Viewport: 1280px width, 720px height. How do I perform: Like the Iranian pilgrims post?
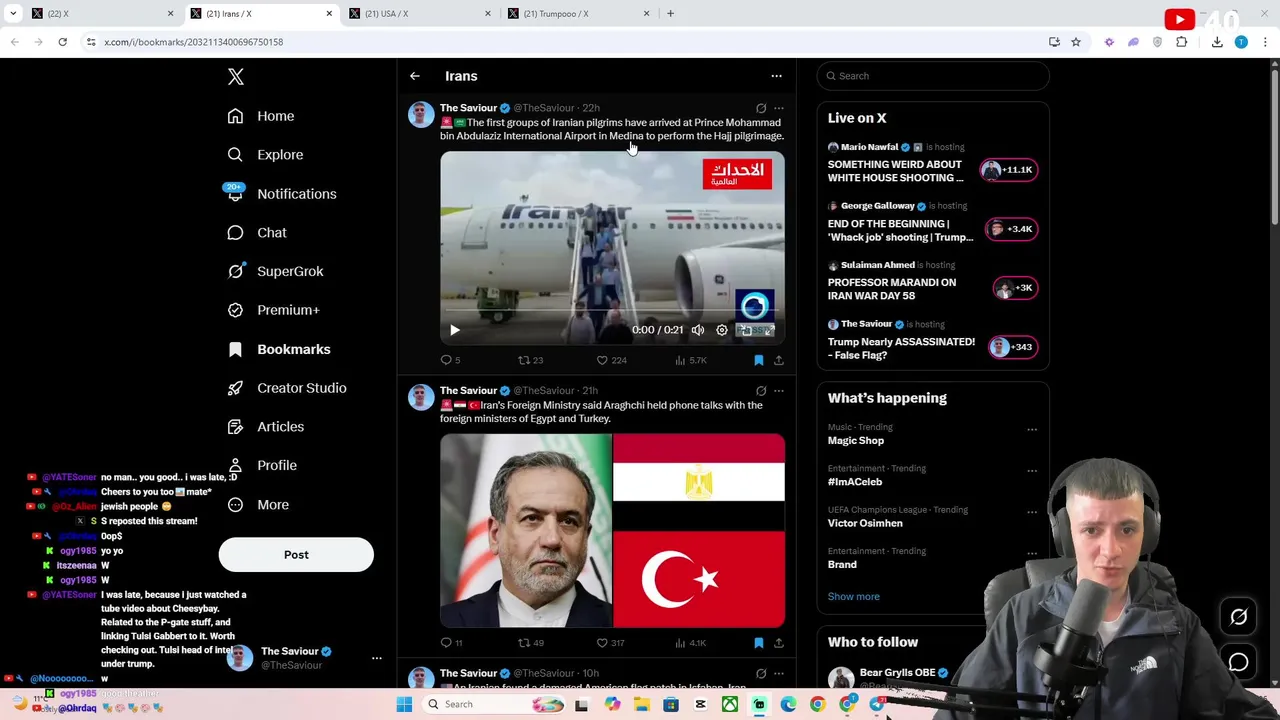tap(611, 360)
